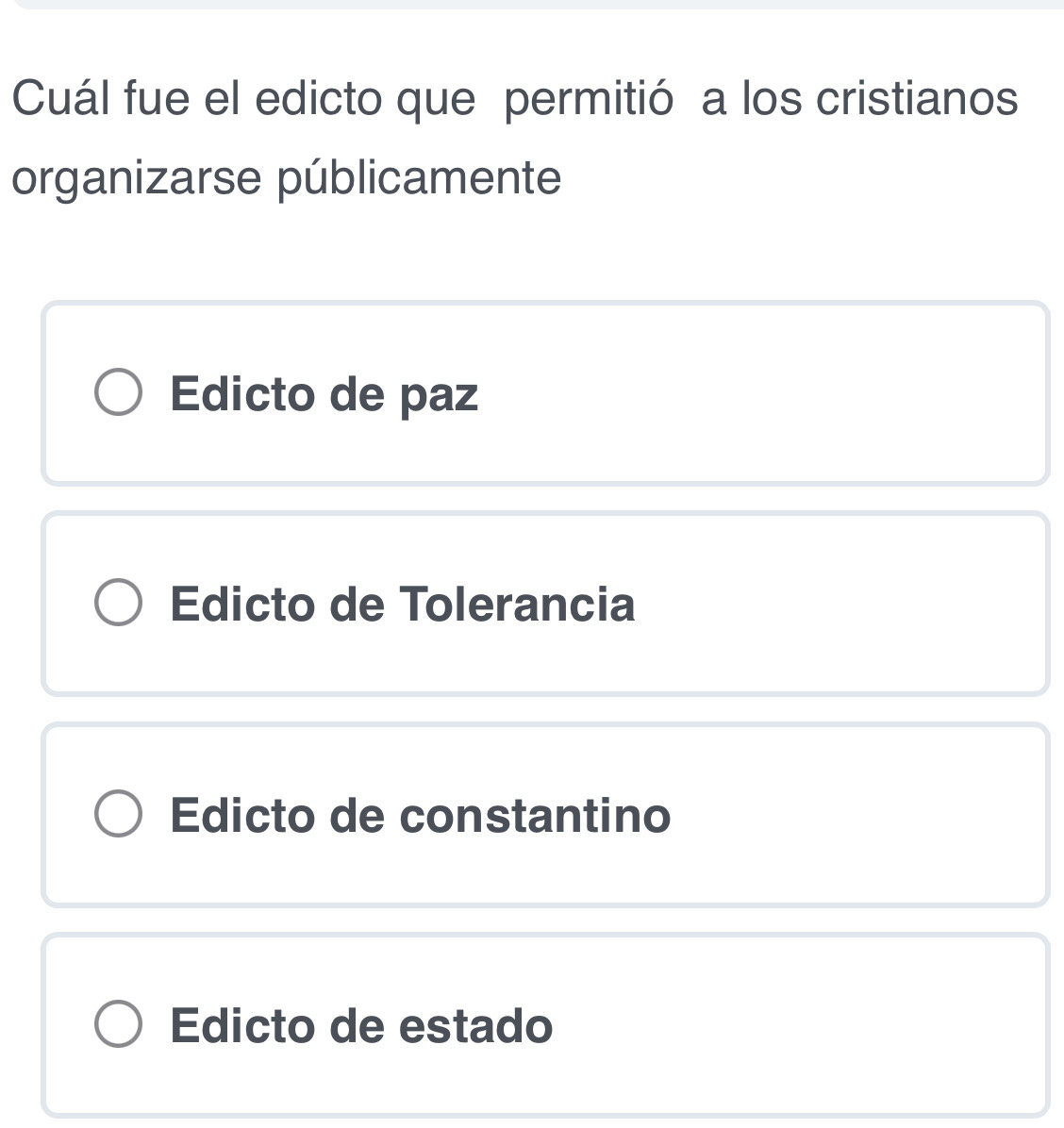The width and height of the screenshot is (1064, 1128).
Task: Pick the "Edicto de estado" radio circle
Action: coord(119,1025)
